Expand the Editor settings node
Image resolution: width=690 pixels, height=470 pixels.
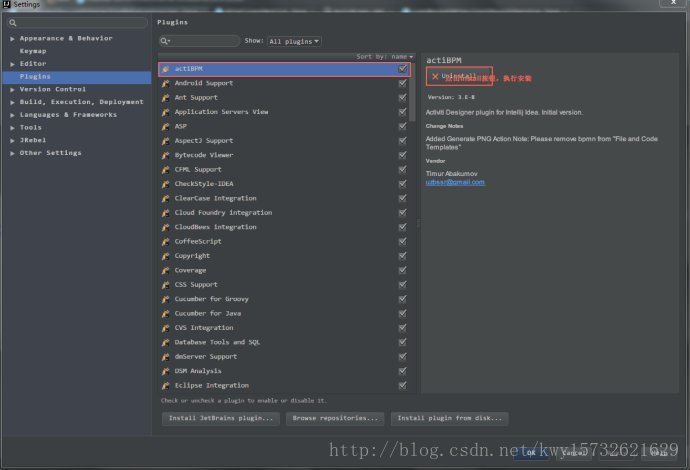tap(12, 64)
